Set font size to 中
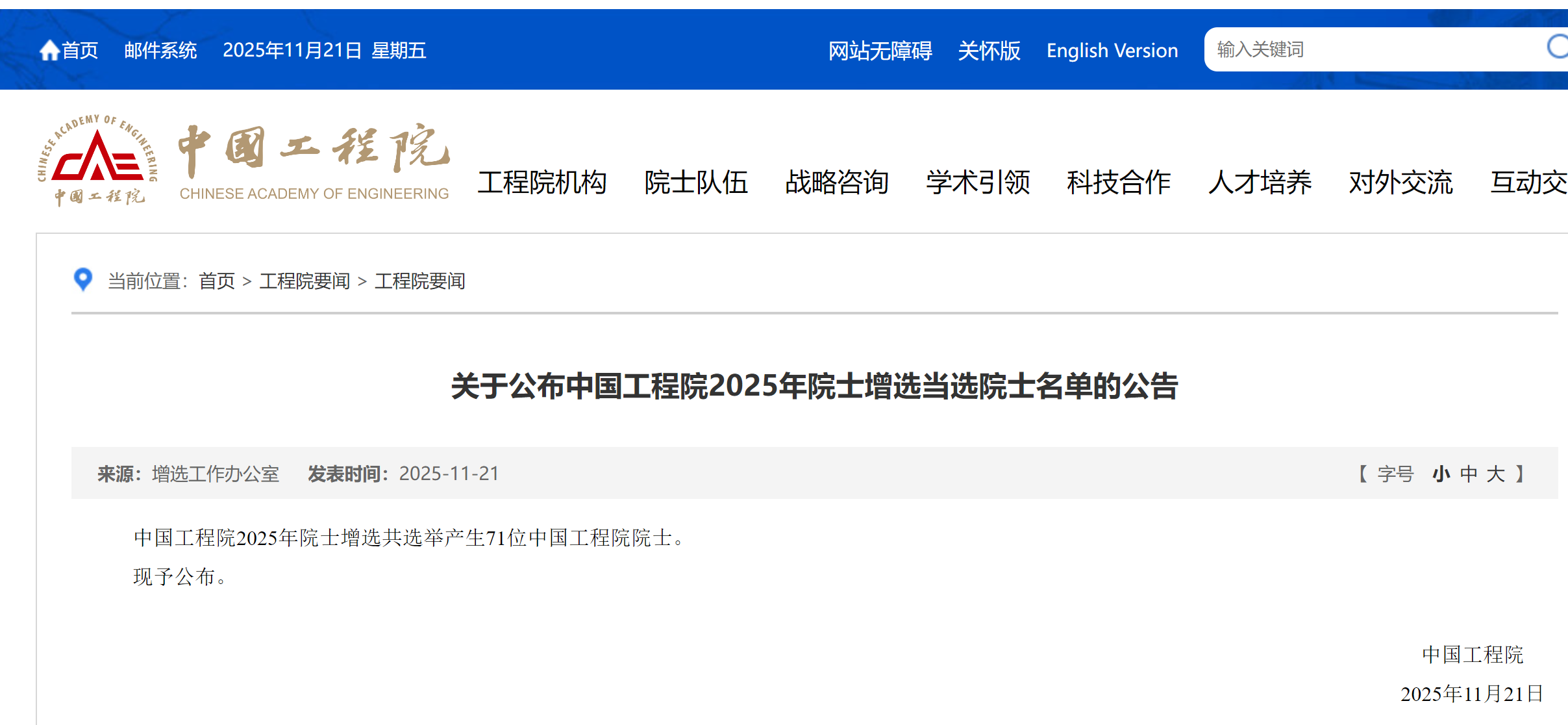Screen dimensions: 1568x725 coord(1469,474)
